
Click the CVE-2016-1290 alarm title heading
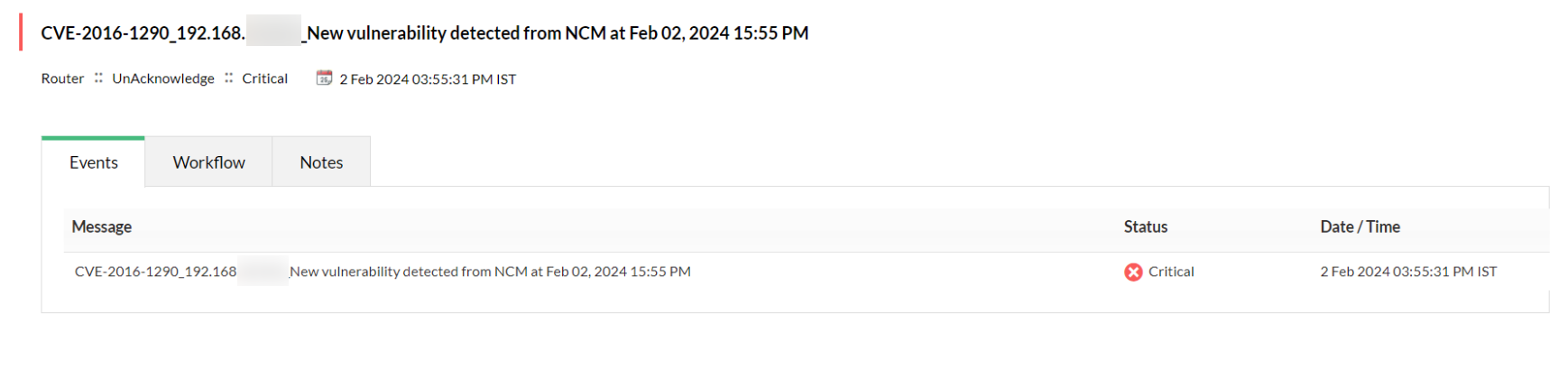pyautogui.click(x=424, y=33)
